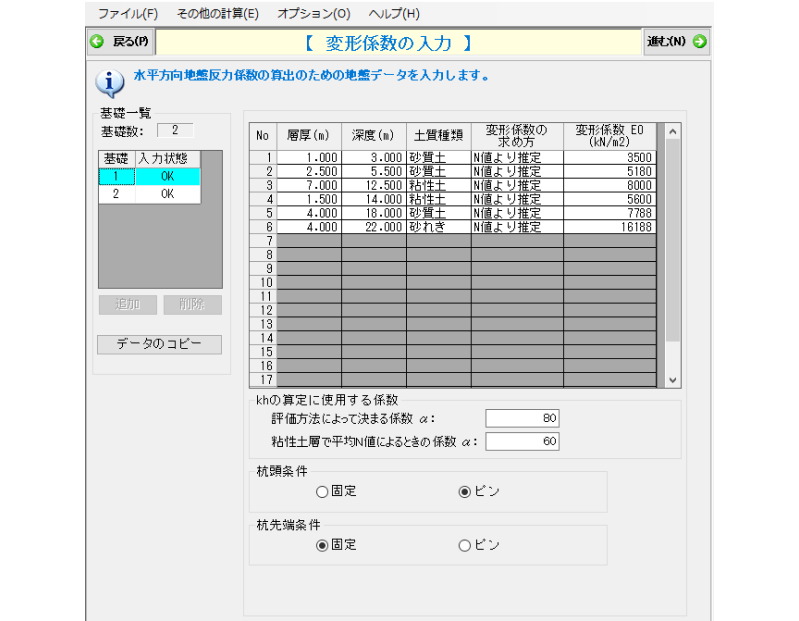
Task: Click the row 3 土質種類 cell 粘性土
Action: click(x=439, y=185)
